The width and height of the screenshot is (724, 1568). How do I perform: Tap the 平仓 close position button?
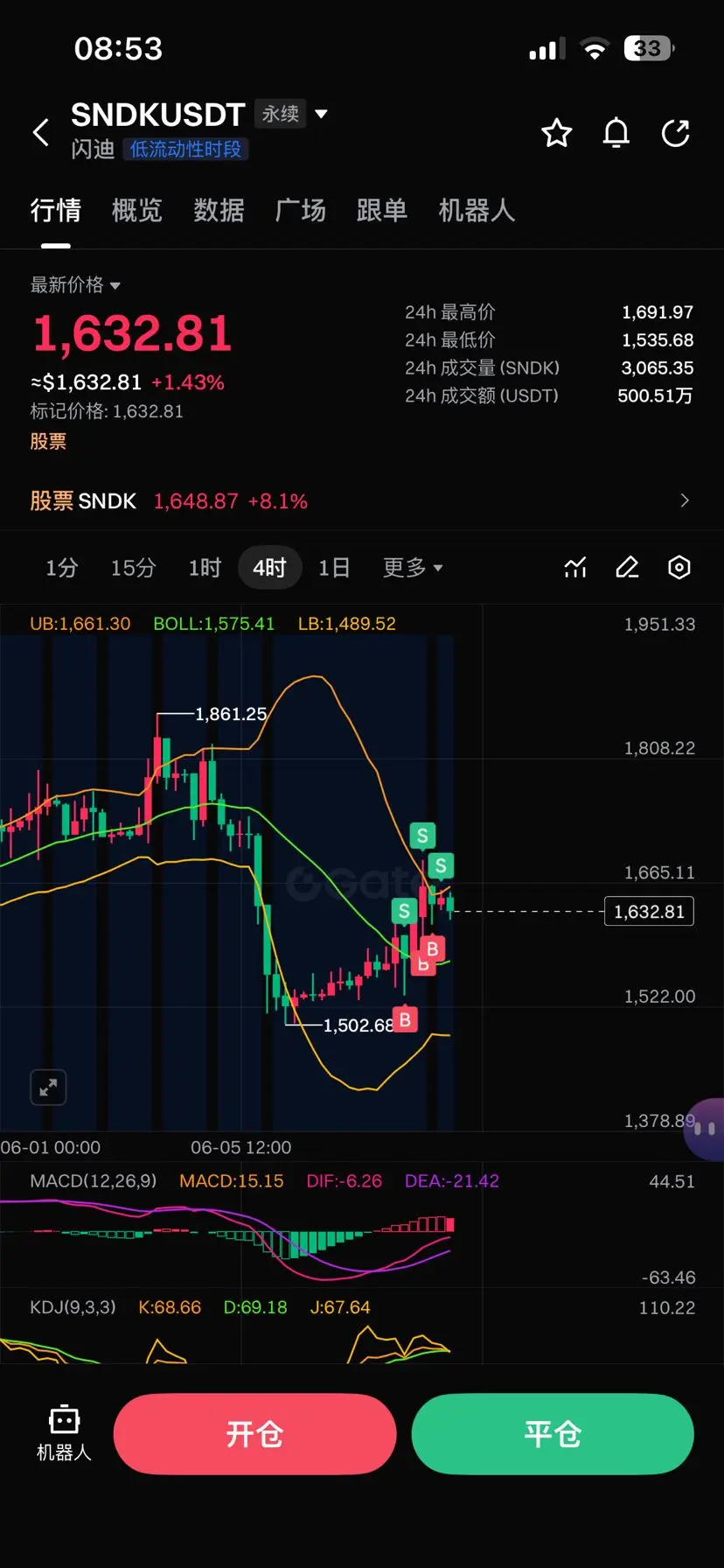[553, 1434]
